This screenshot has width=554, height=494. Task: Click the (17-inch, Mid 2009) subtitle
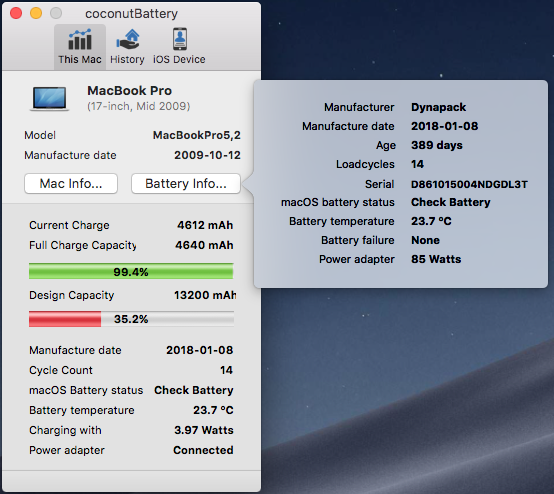pos(139,106)
